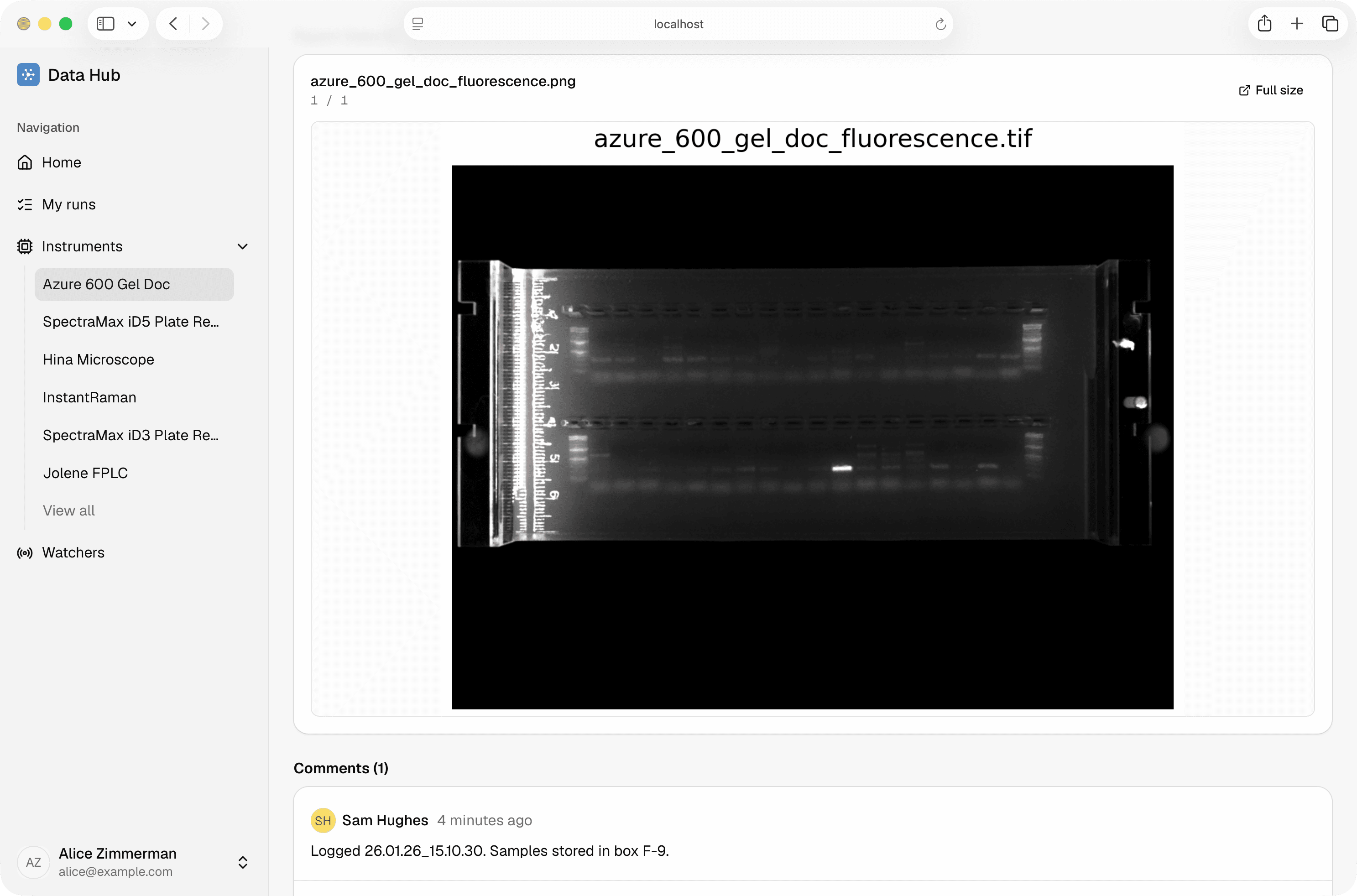Click file name azure_600_gel_doc_fluorescence.png

click(x=443, y=81)
